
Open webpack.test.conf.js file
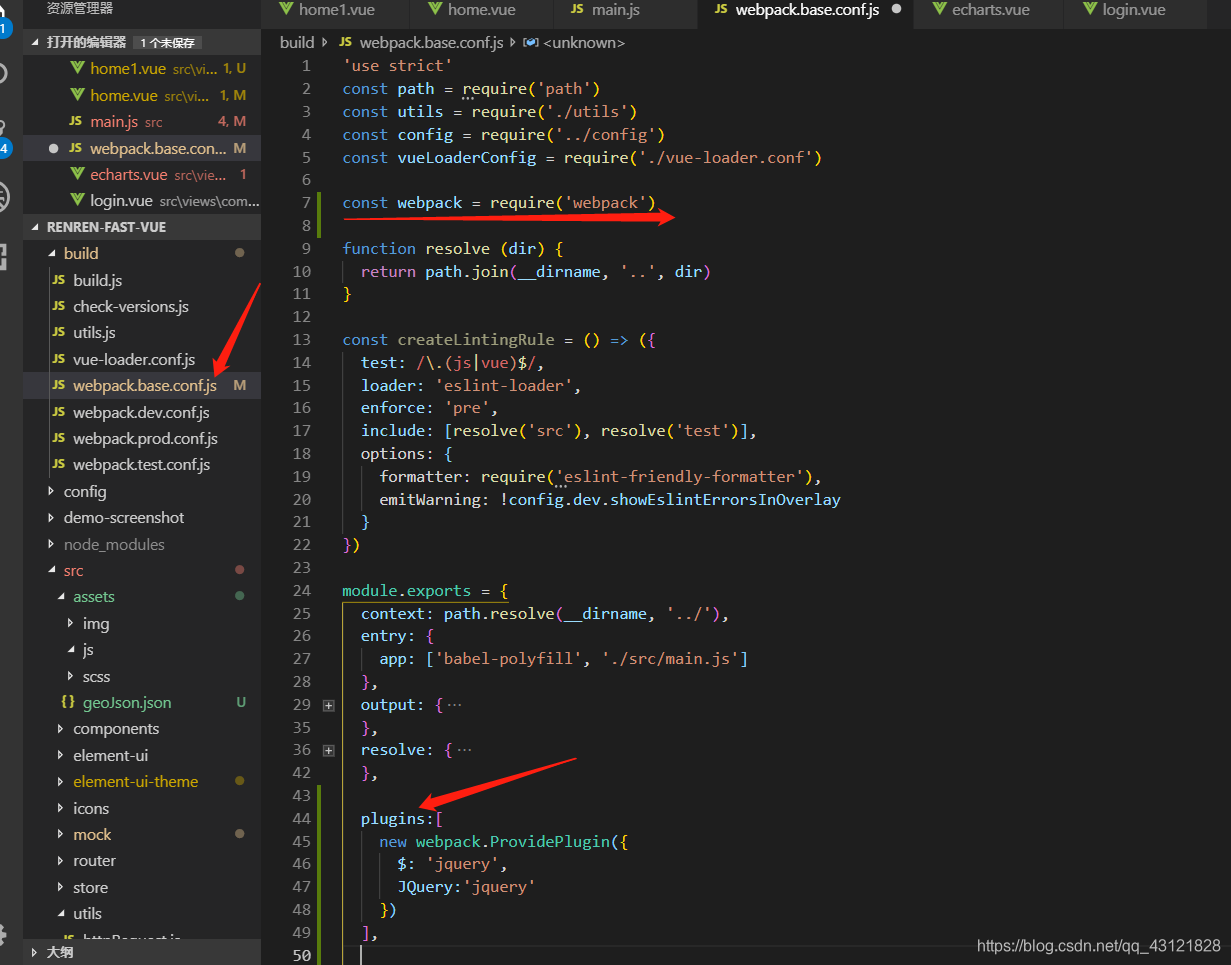pos(141,464)
